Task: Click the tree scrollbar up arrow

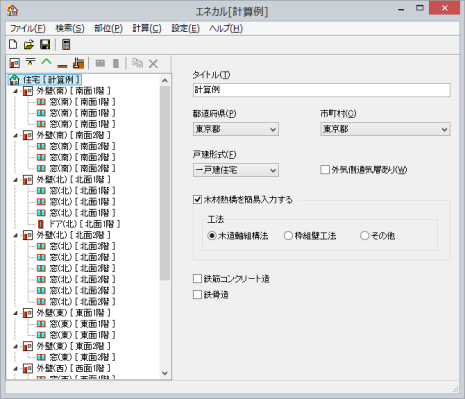Action: tap(165, 80)
